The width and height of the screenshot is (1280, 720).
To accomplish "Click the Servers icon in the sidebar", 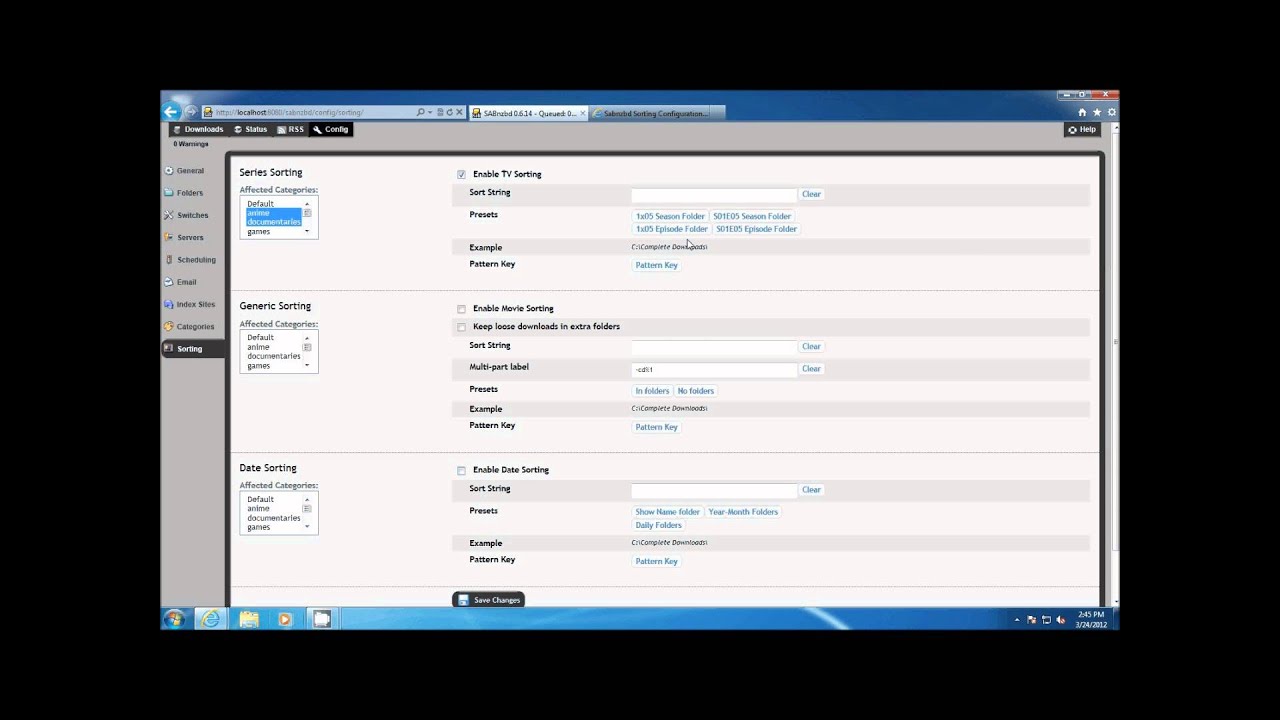I will [x=168, y=237].
